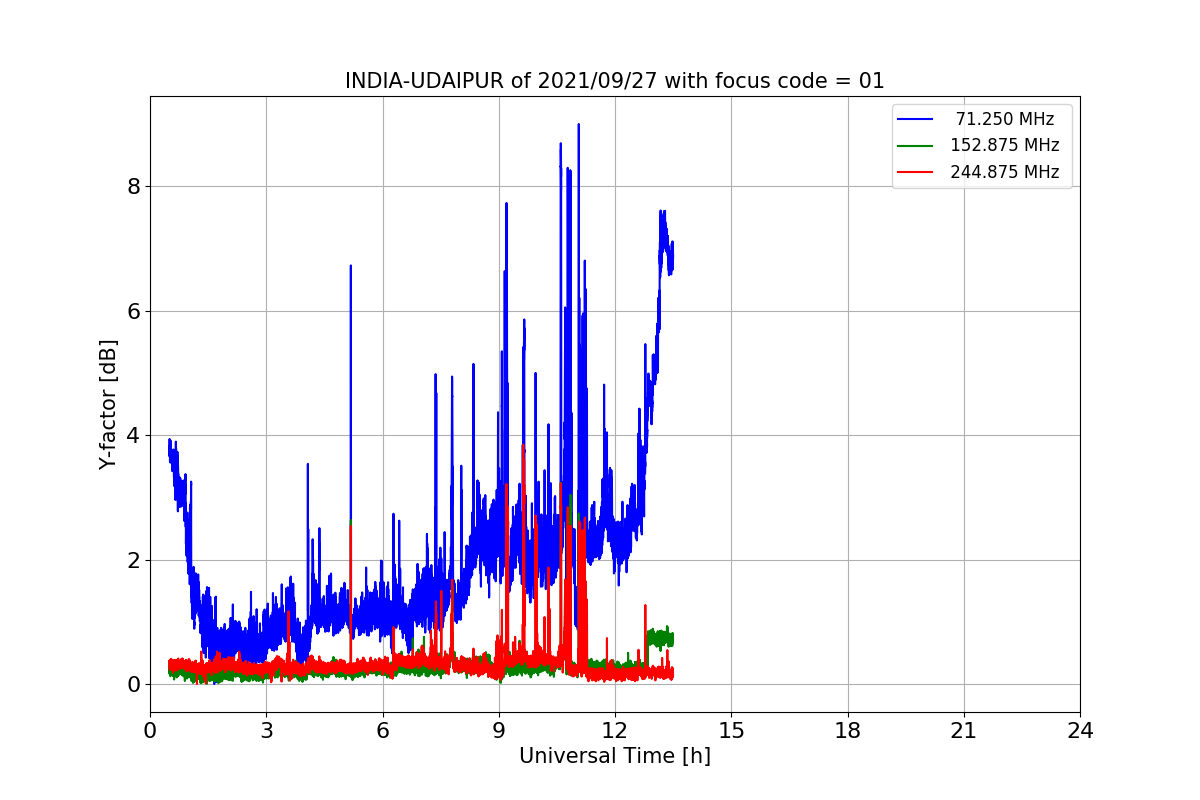This screenshot has height=800, width=1200.
Task: Click x-axis tick label 6
Action: click(382, 730)
